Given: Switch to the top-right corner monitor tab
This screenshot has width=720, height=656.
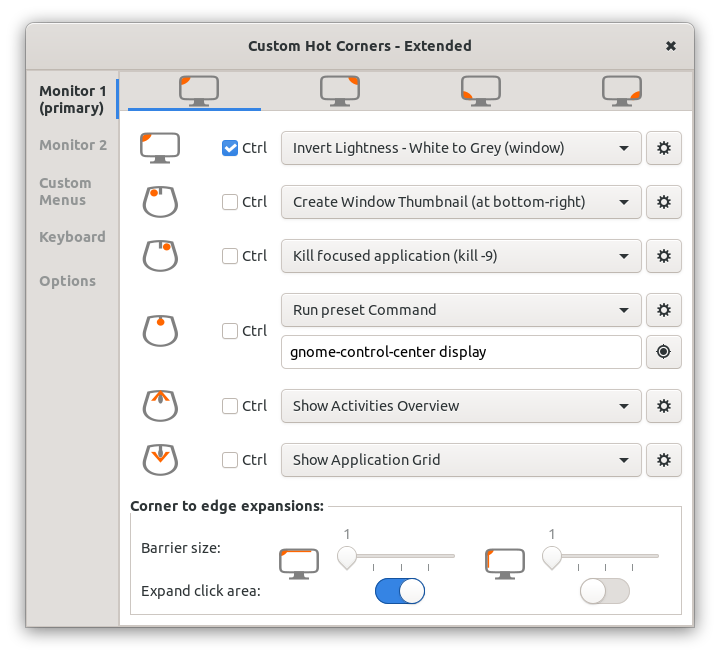Looking at the screenshot, I should point(339,91).
